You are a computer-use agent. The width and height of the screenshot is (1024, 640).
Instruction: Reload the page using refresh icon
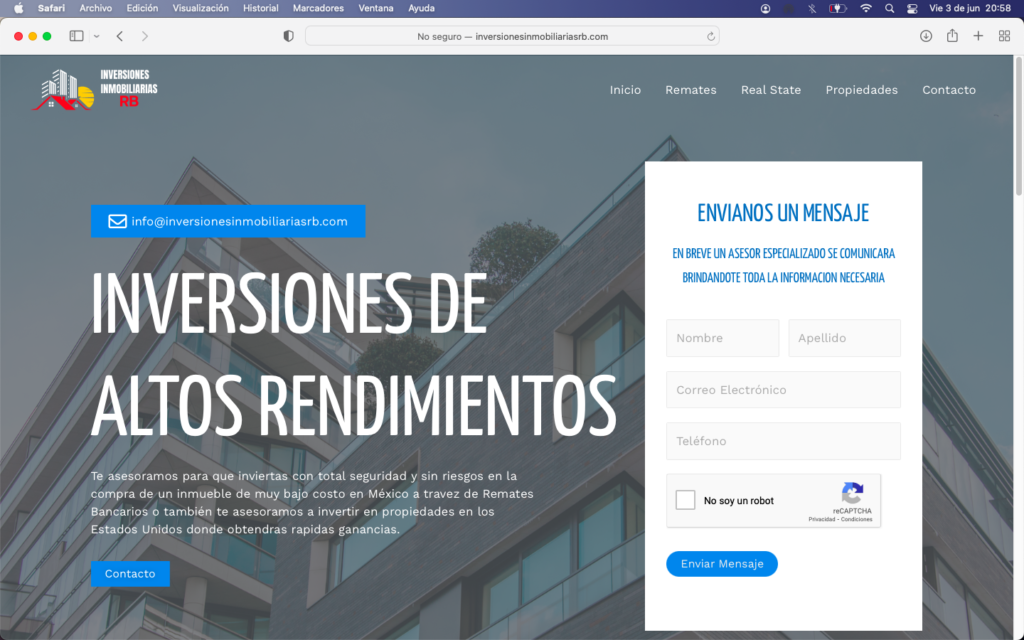pyautogui.click(x=711, y=36)
